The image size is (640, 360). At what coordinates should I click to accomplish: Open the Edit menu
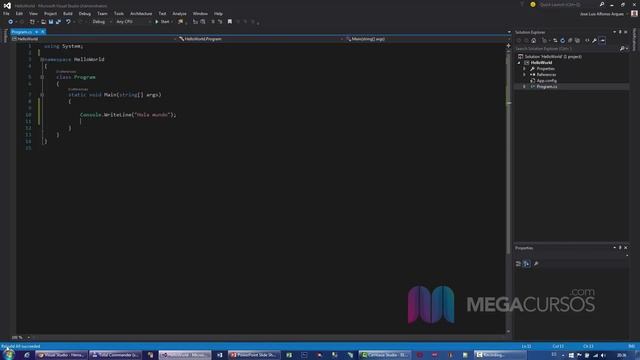pos(19,13)
